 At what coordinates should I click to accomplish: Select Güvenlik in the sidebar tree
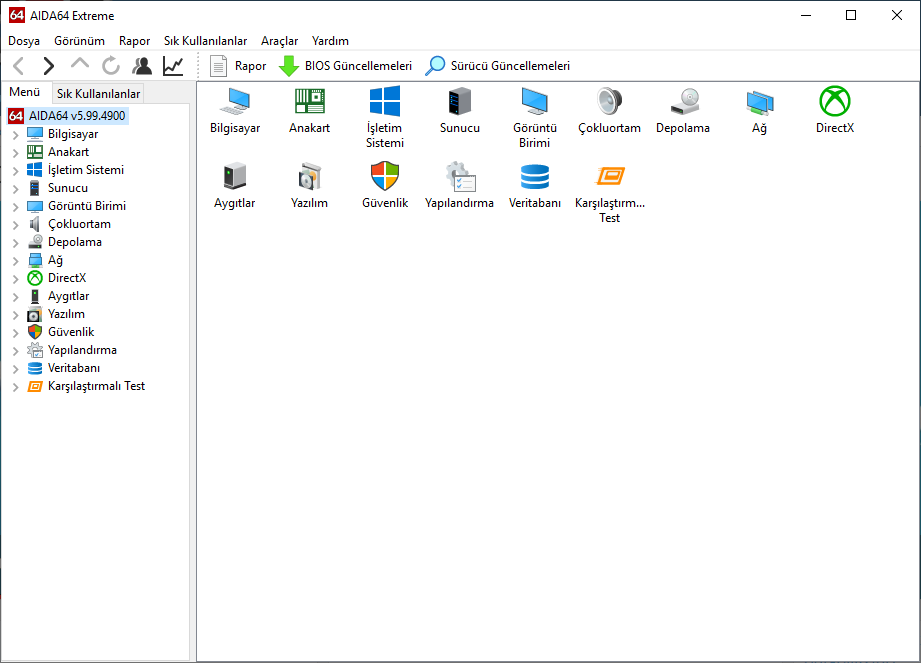pos(71,332)
